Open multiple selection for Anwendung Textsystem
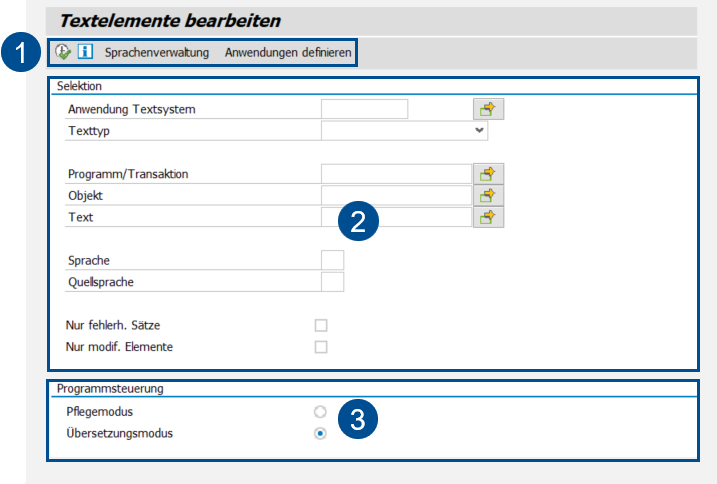Viewport: 717px width, 484px height. click(x=488, y=109)
